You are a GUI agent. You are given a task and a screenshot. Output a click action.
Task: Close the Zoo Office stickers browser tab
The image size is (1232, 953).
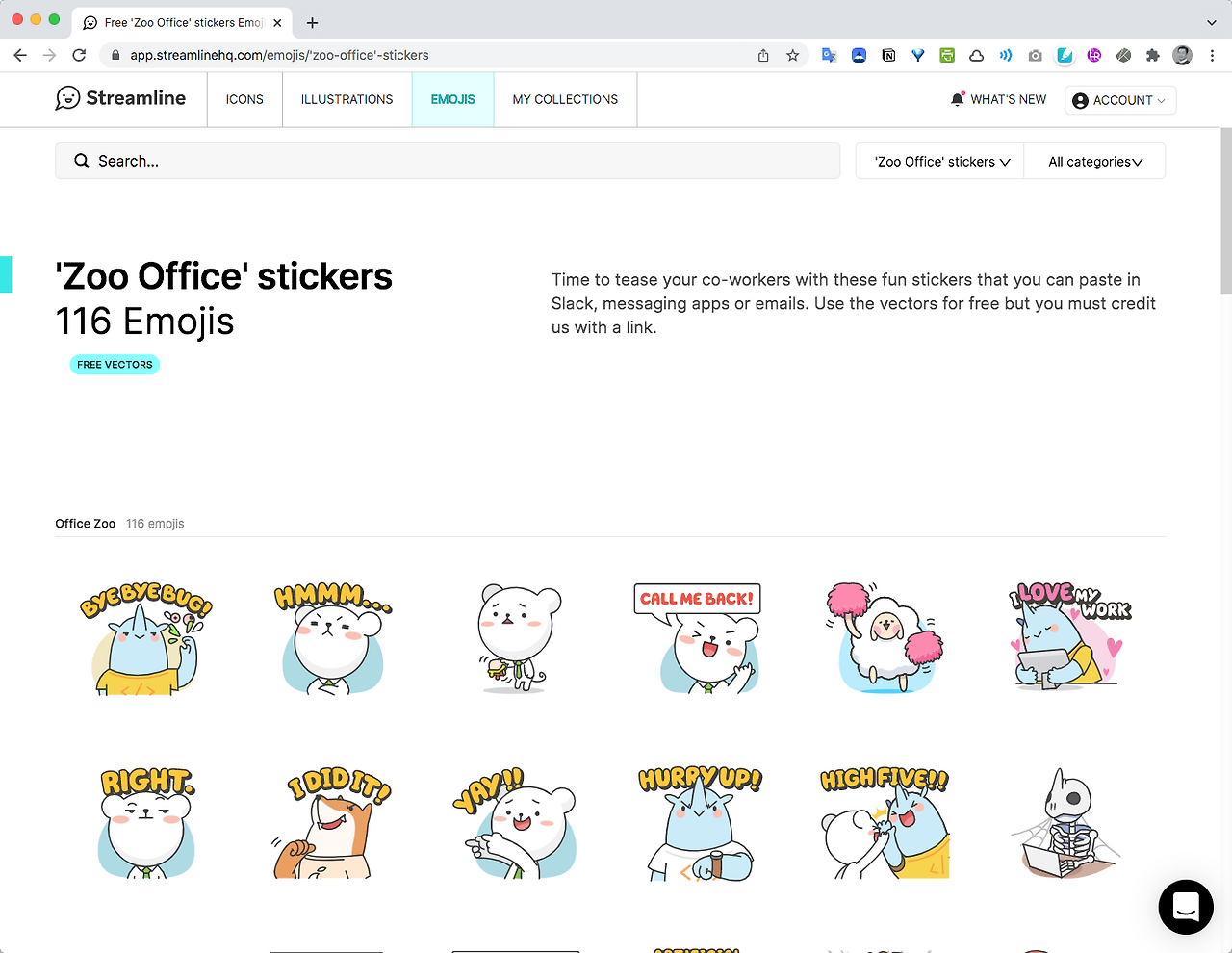click(277, 22)
